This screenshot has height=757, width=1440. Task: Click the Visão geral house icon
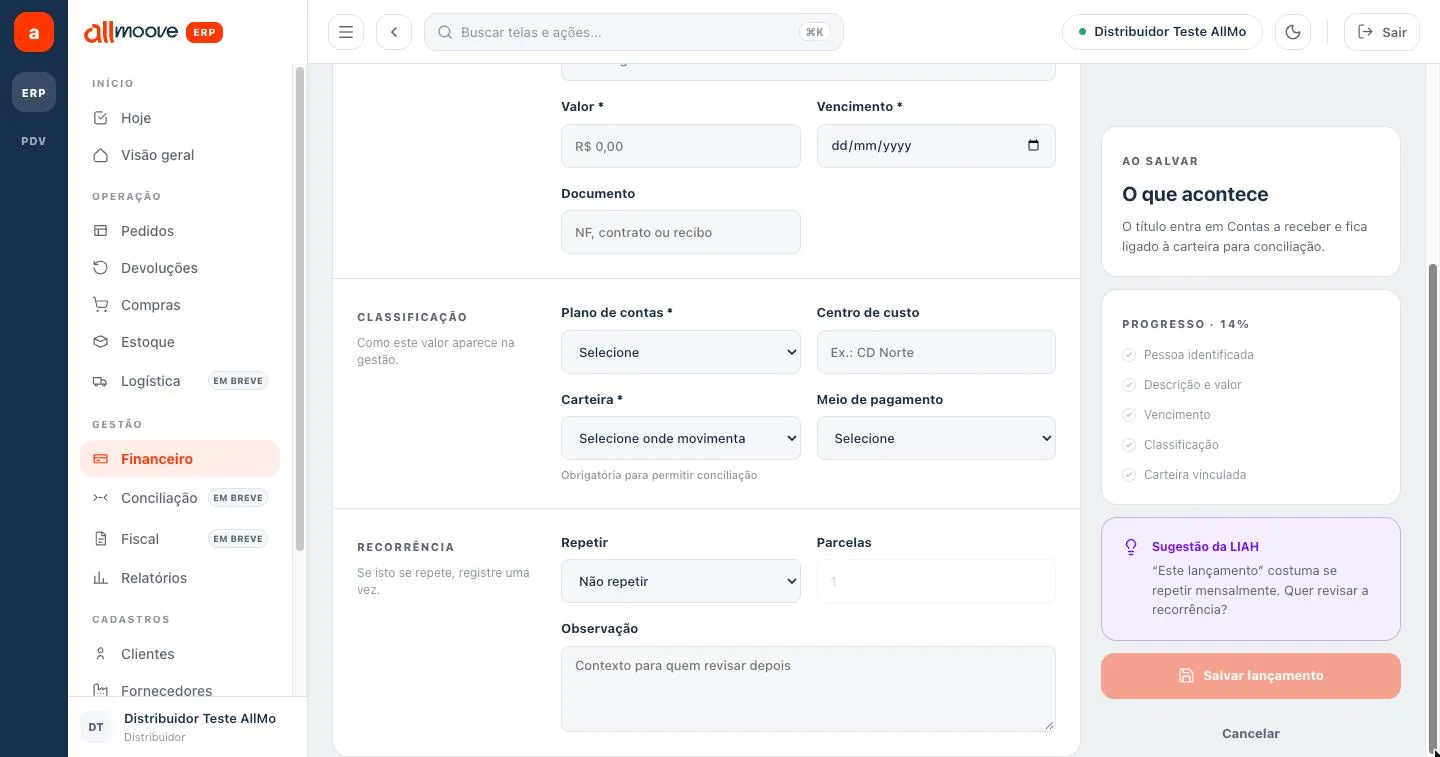point(100,155)
